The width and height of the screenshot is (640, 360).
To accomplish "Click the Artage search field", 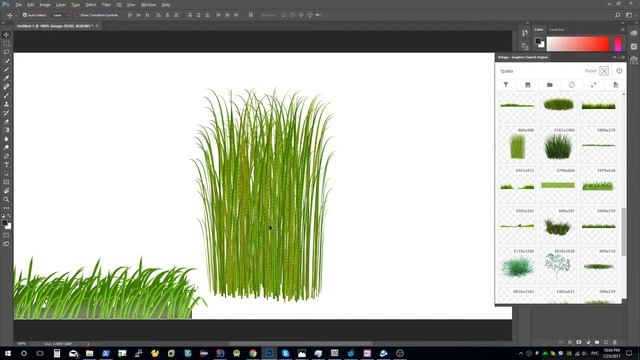I will [541, 71].
